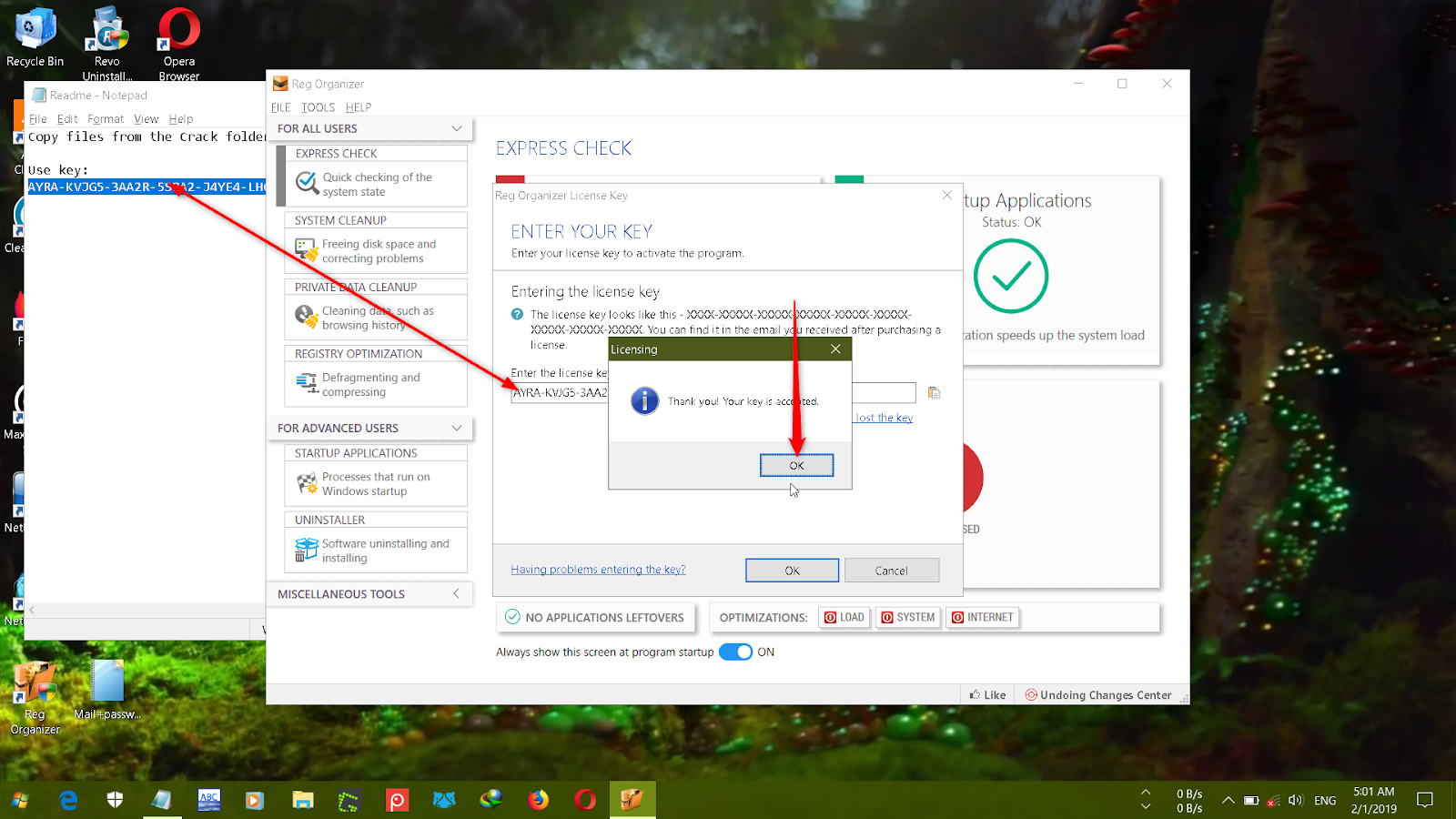1456x819 pixels.
Task: Open the HELP menu in Reg Organizer
Action: (x=359, y=107)
